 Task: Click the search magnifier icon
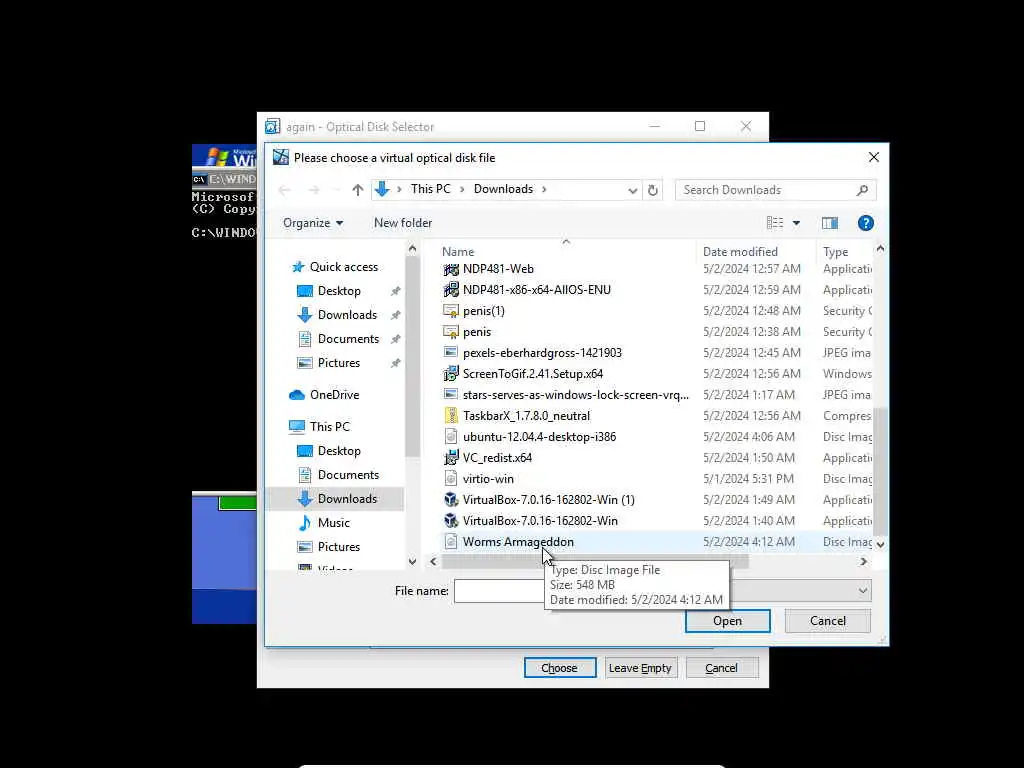coord(862,190)
